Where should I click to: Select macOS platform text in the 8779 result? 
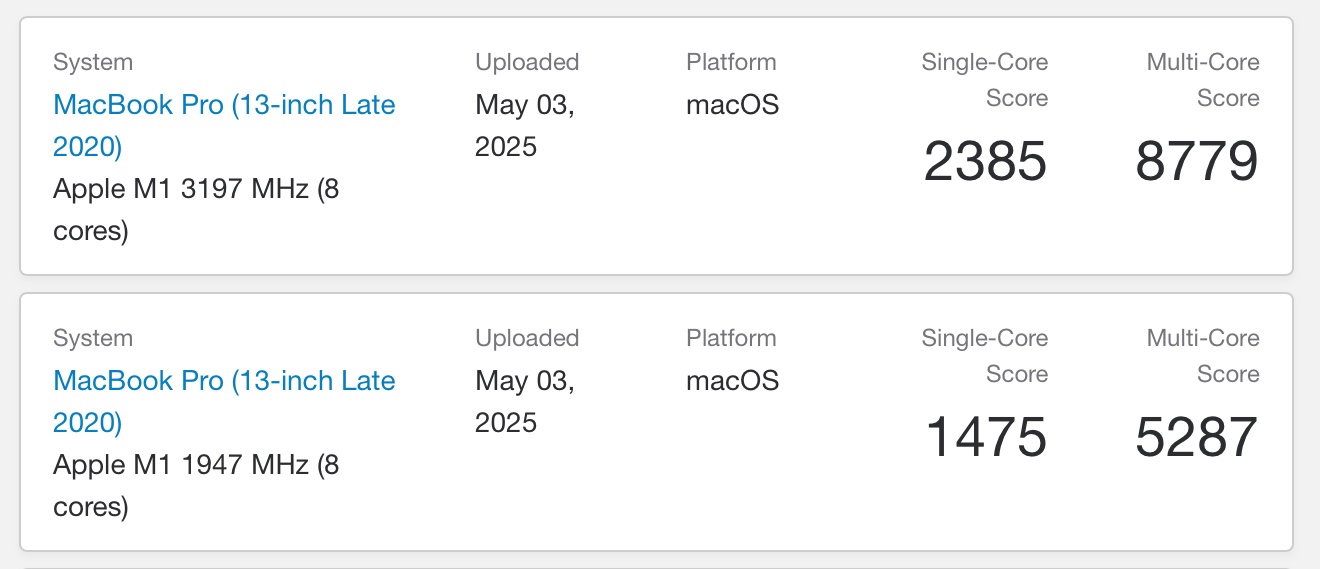pyautogui.click(x=732, y=105)
